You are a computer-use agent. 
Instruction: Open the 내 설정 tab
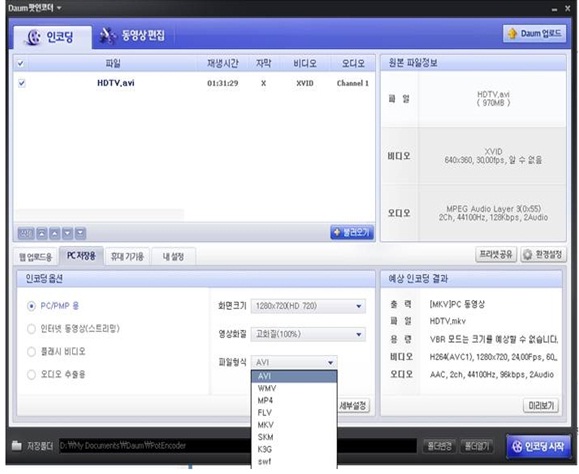point(173,257)
